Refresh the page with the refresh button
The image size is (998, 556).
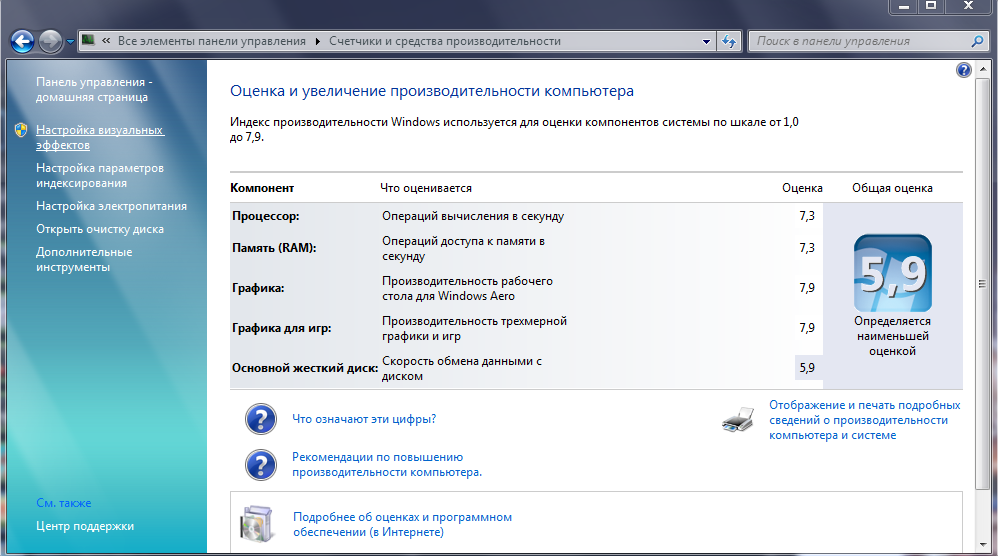(x=729, y=41)
